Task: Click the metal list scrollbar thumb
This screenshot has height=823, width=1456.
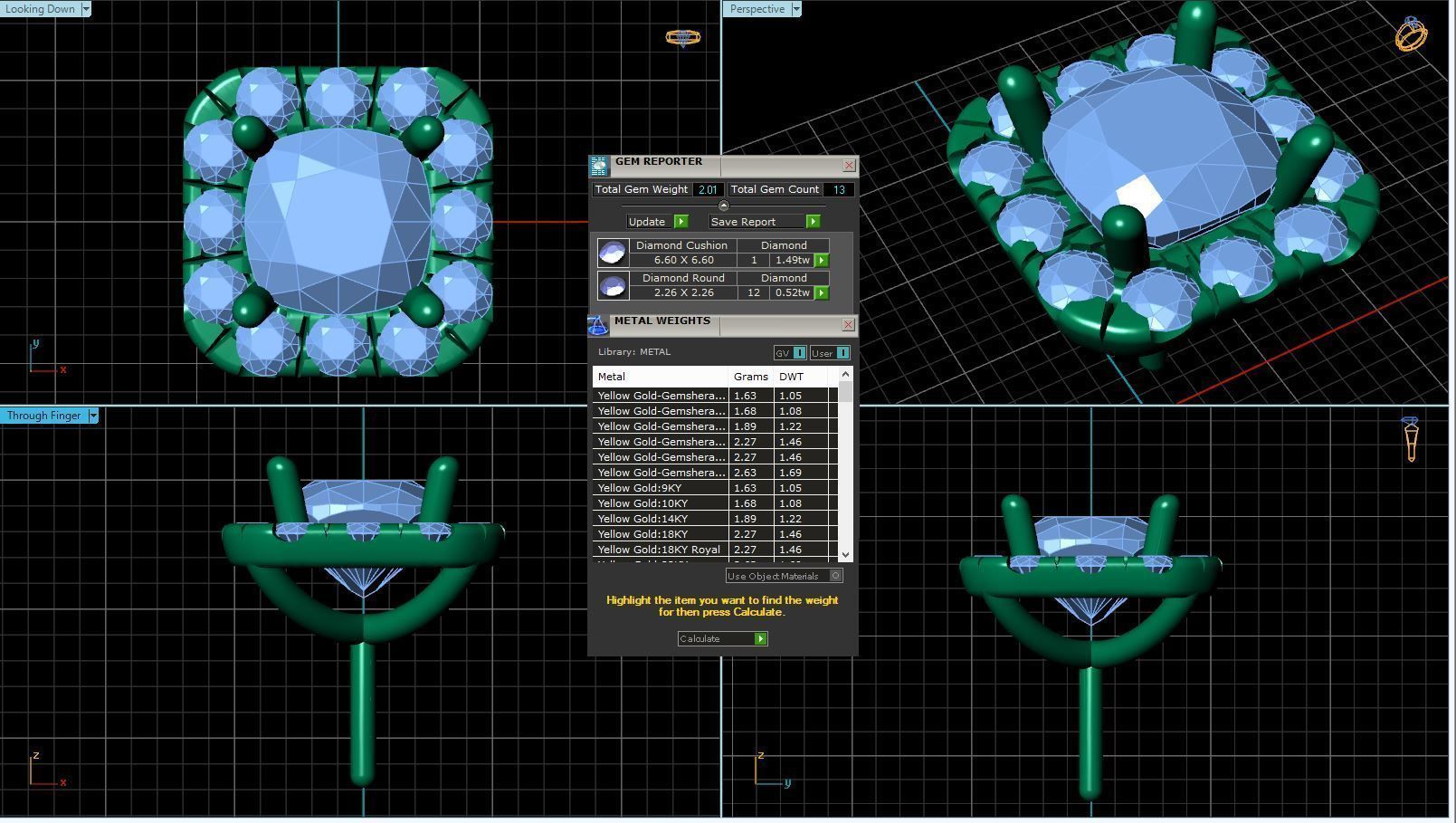Action: tap(845, 391)
